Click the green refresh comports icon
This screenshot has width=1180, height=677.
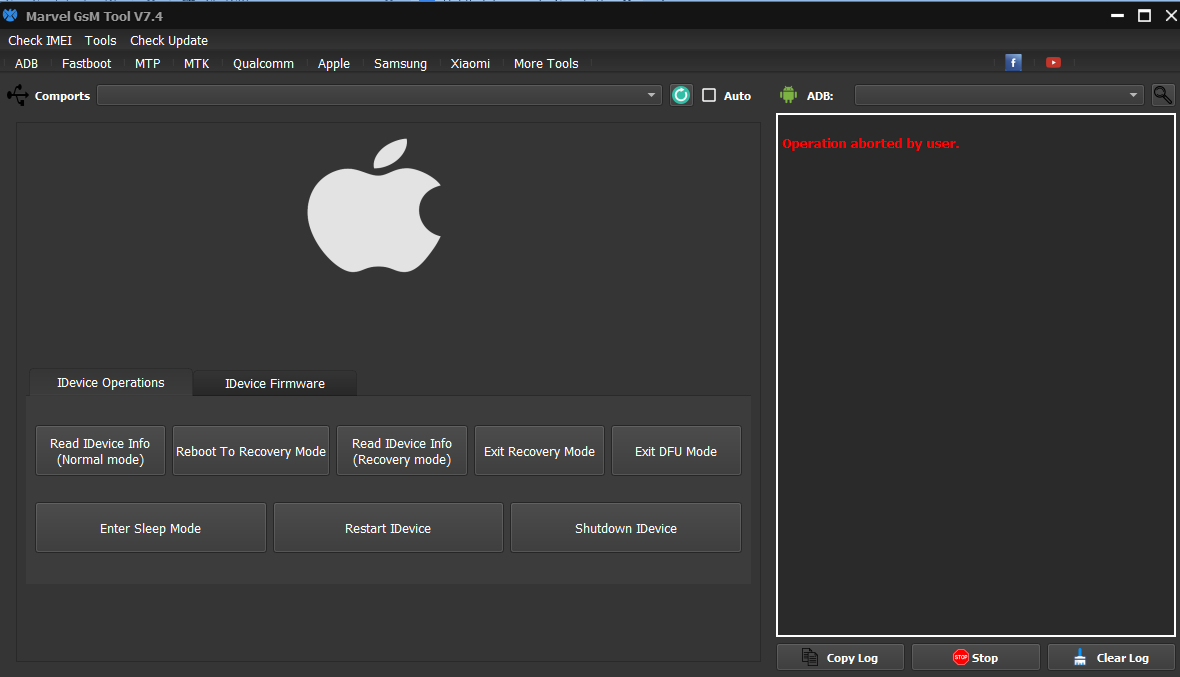point(681,95)
